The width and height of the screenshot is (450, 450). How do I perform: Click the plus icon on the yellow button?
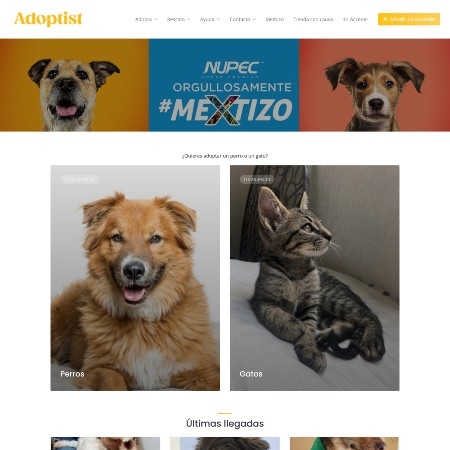385,19
